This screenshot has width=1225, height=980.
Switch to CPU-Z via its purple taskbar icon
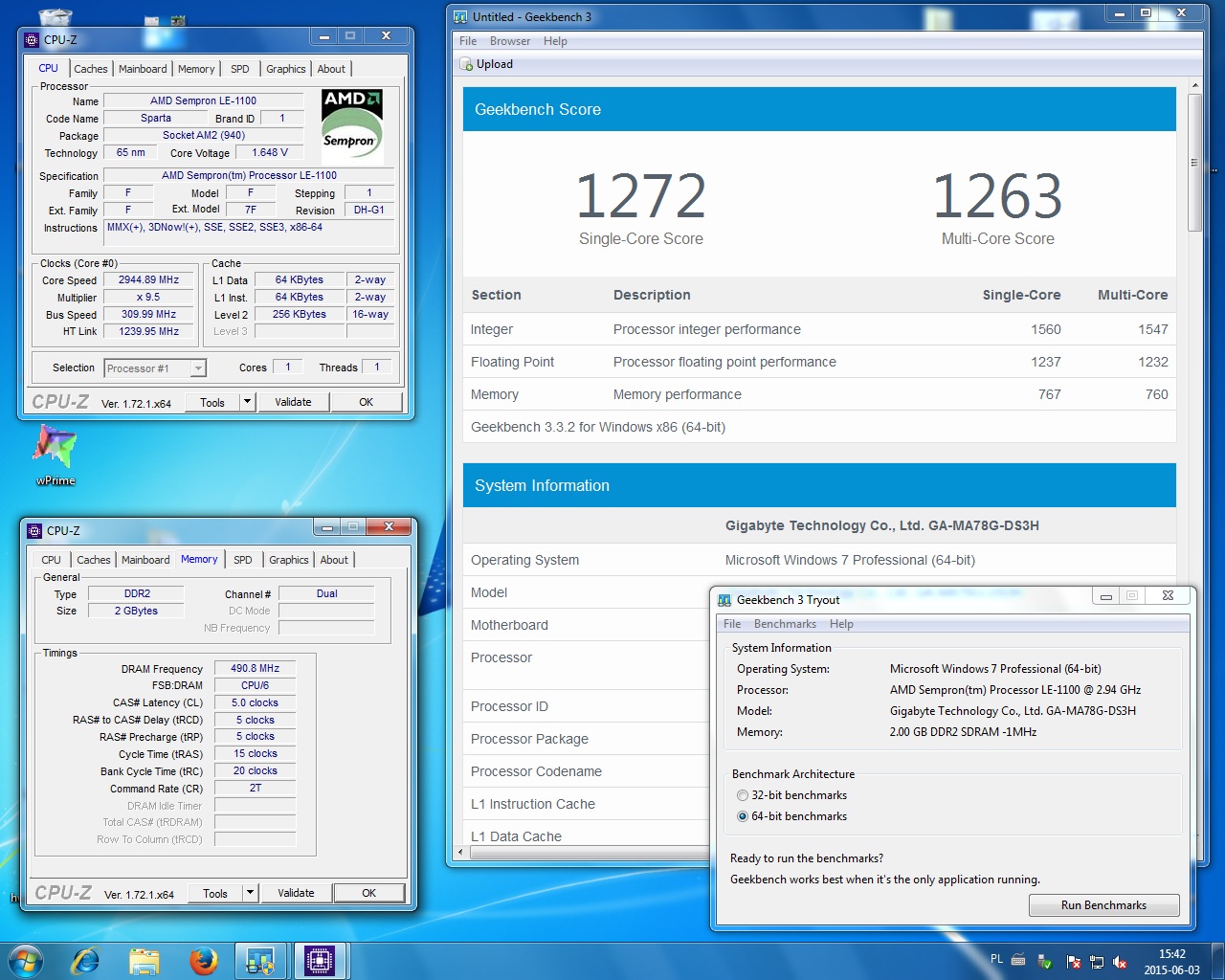pos(320,961)
